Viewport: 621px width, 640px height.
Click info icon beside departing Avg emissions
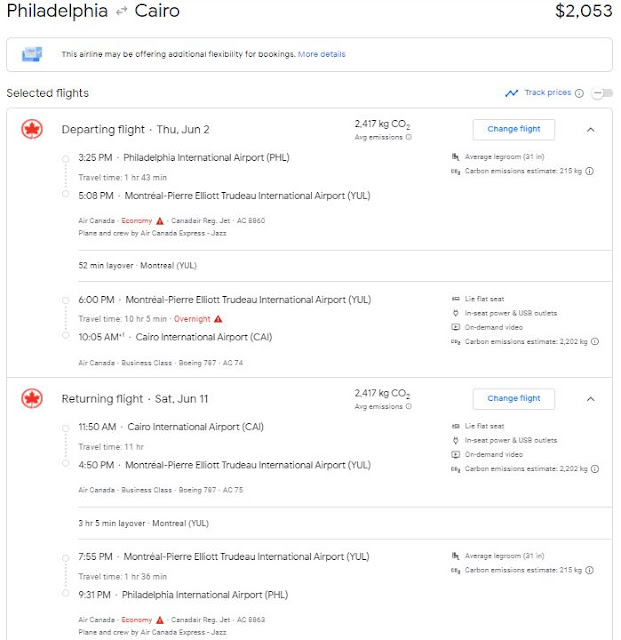[408, 137]
